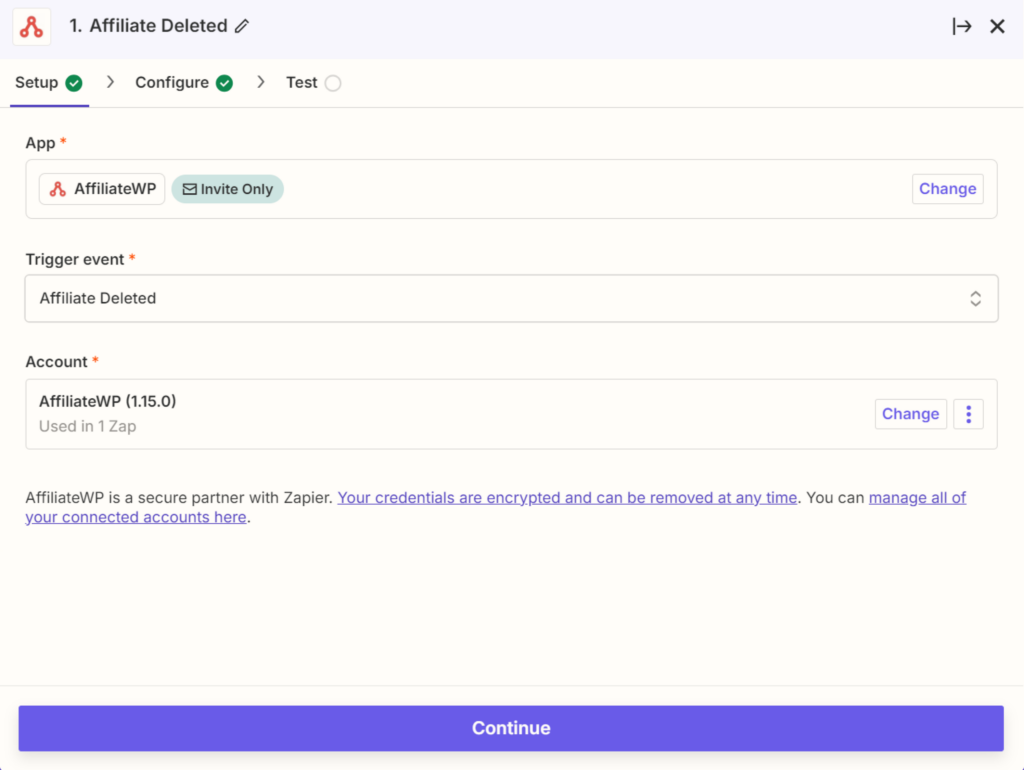The image size is (1024, 770).
Task: Change the selected app
Action: [947, 189]
